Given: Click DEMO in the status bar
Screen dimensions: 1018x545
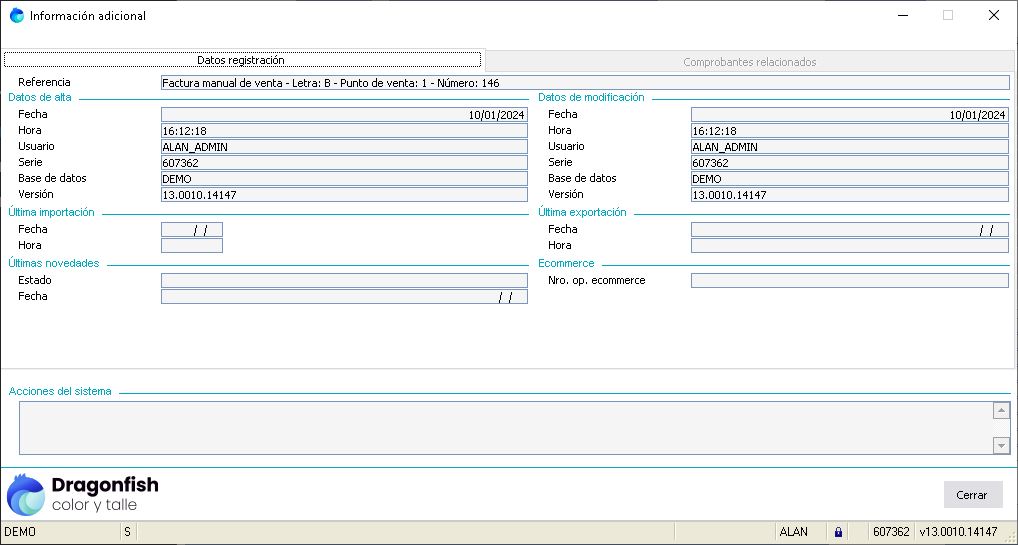Looking at the screenshot, I should [20, 532].
